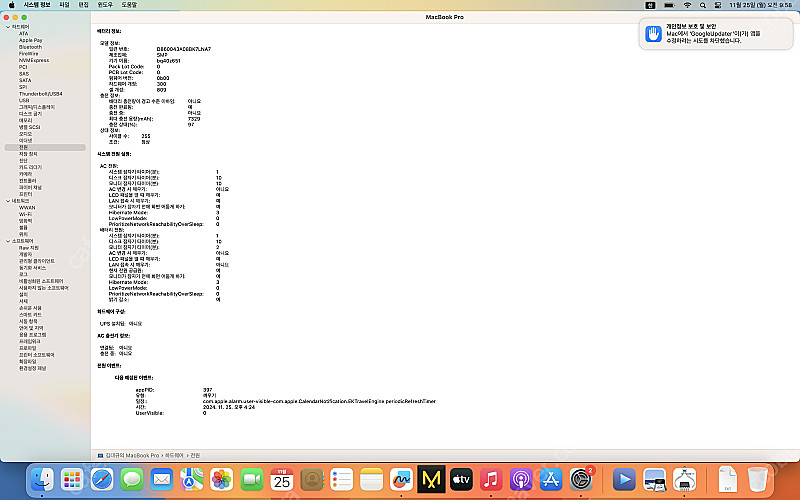Viewport: 800px width, 500px height.
Task: Click the battery status icon in menu bar
Action: [x=669, y=5]
